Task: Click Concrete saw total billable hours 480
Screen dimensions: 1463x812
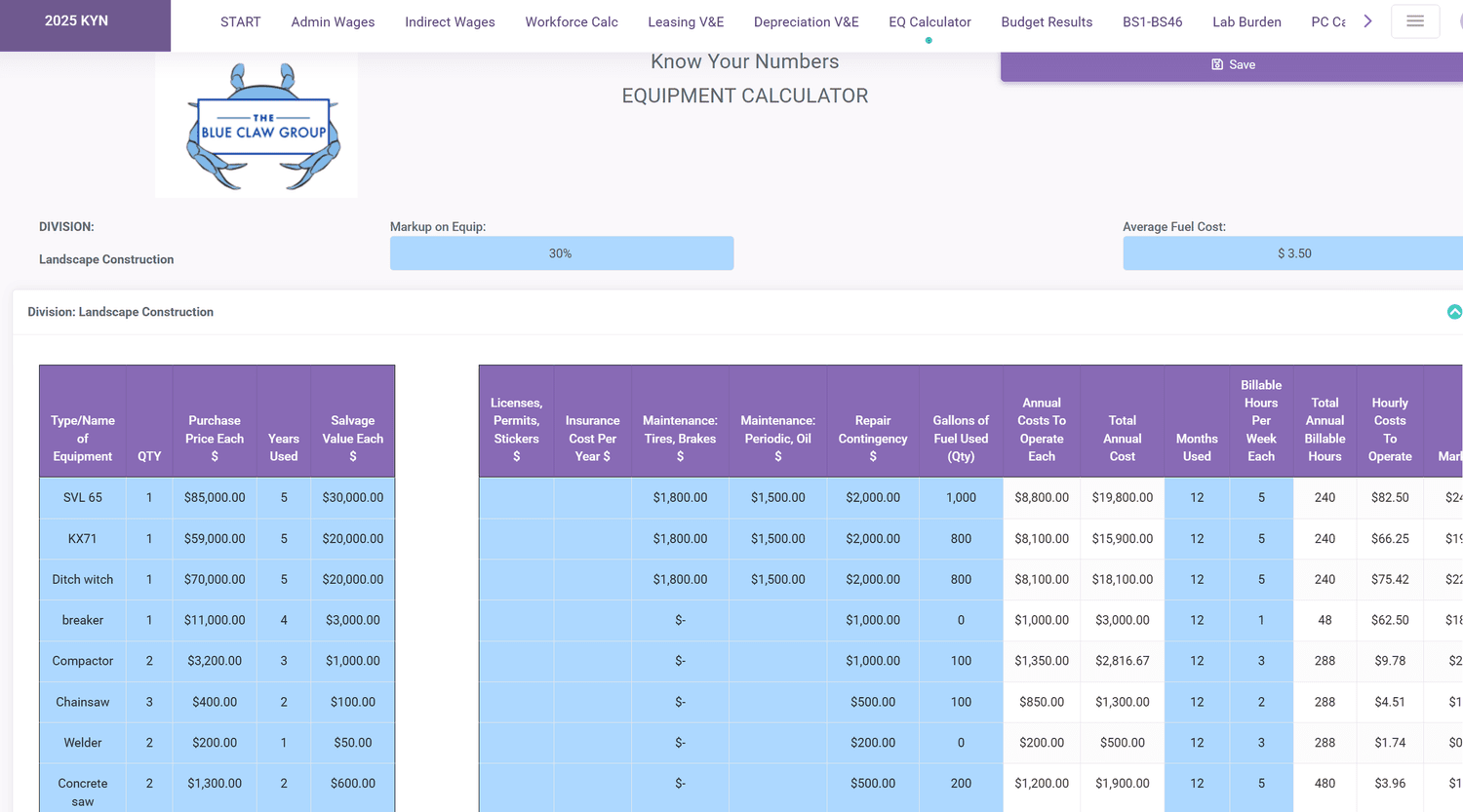Action: coord(1325,788)
